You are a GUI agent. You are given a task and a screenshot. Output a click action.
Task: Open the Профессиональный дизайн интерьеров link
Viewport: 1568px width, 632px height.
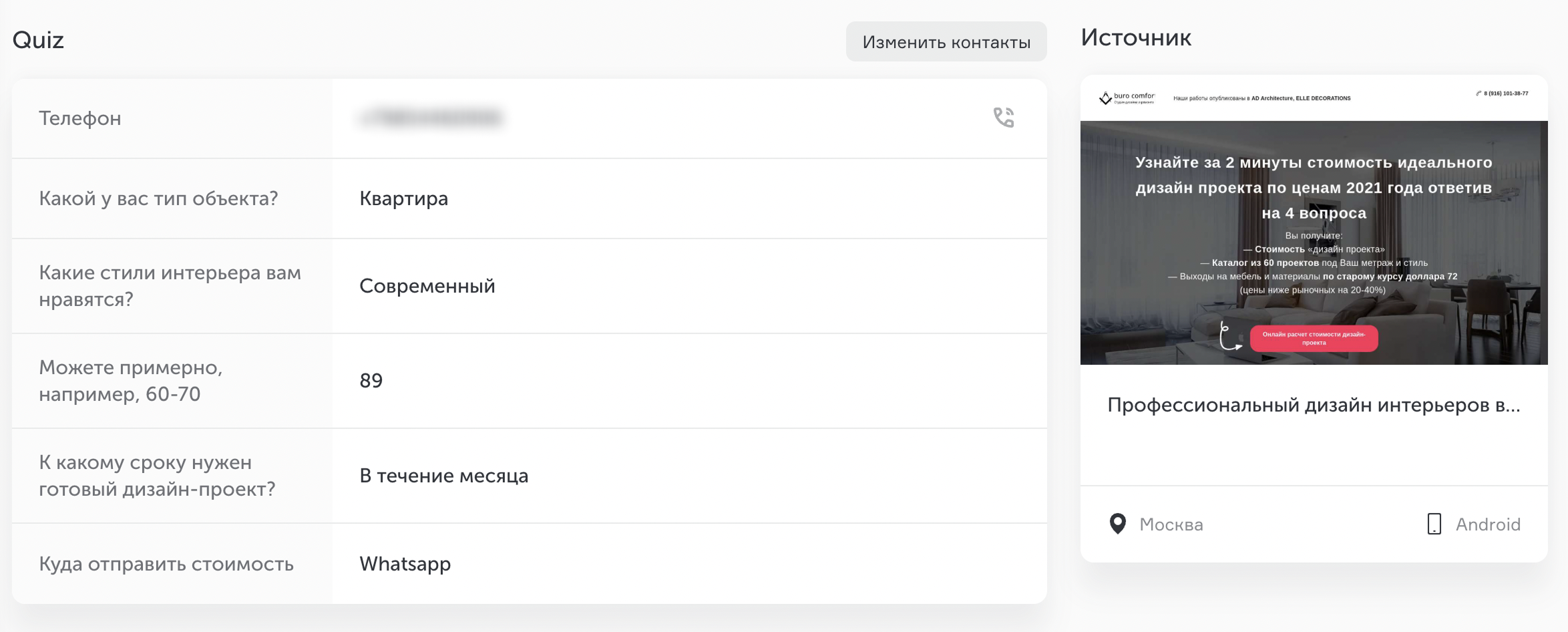(1314, 405)
